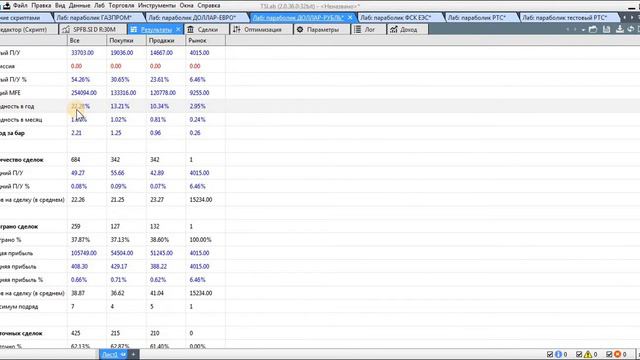Click the orange error icon in status bar
Image resolution: width=640 pixels, height=360 pixels.
coord(618,354)
